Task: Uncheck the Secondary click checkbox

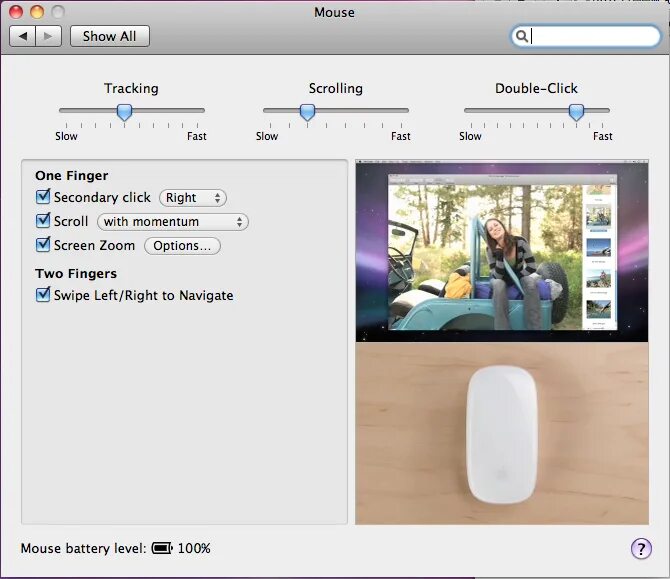Action: point(43,197)
